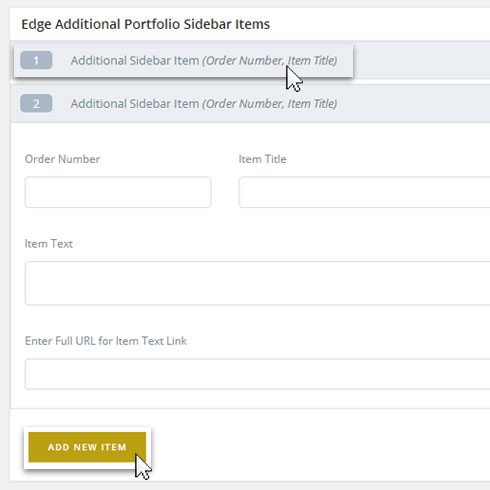Image resolution: width=490 pixels, height=490 pixels.
Task: Click the Edge Additional Portfolio Sidebar Items heading
Action: (146, 24)
